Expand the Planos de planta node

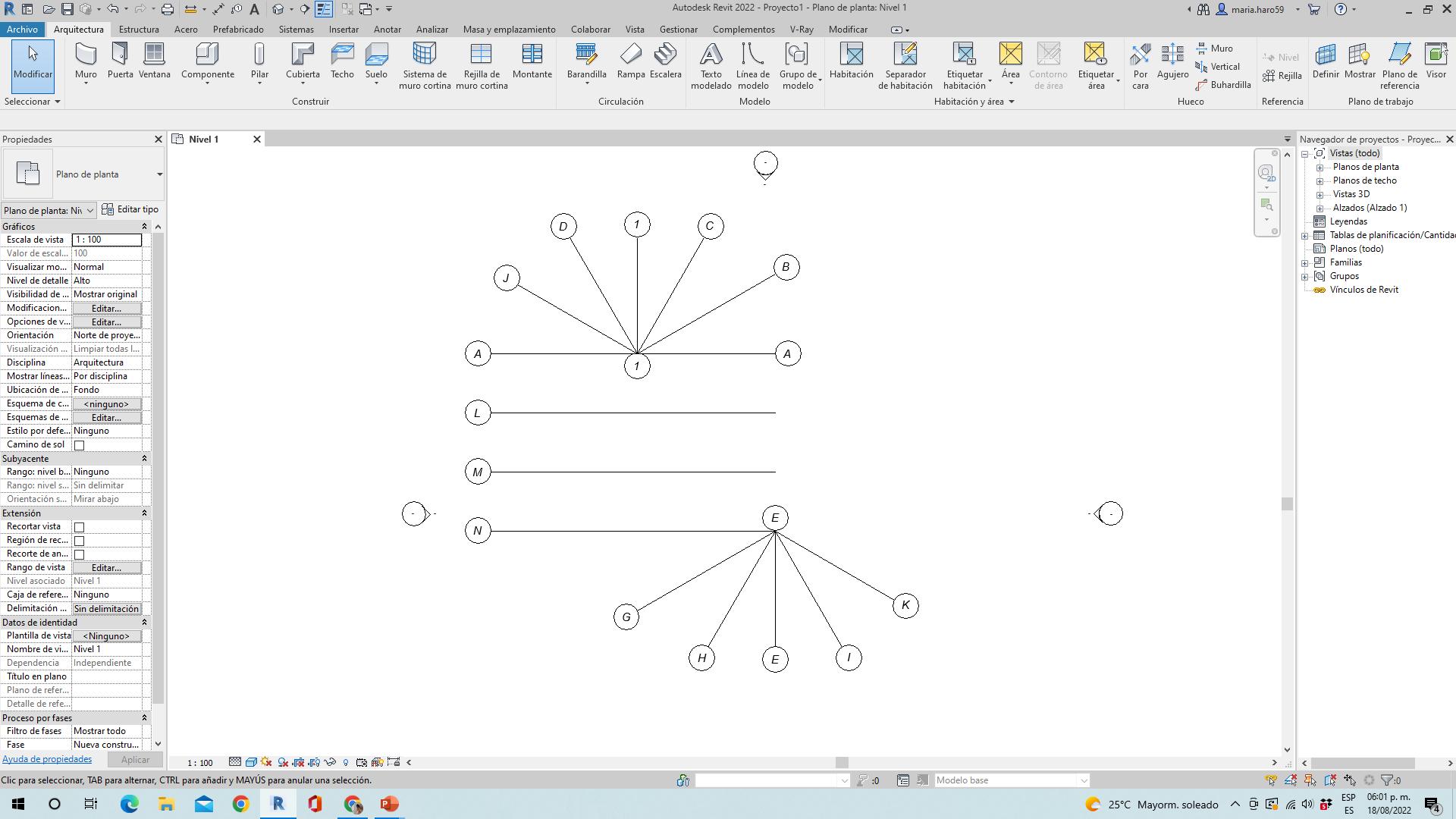[x=1319, y=167]
